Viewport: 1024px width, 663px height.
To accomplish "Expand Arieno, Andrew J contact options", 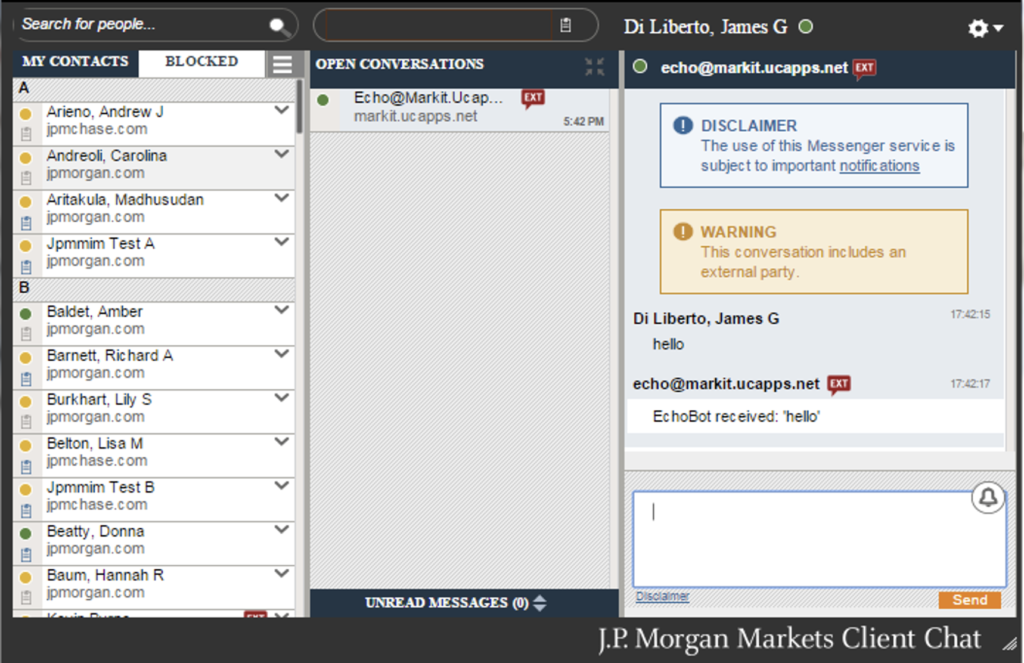I will [x=281, y=110].
